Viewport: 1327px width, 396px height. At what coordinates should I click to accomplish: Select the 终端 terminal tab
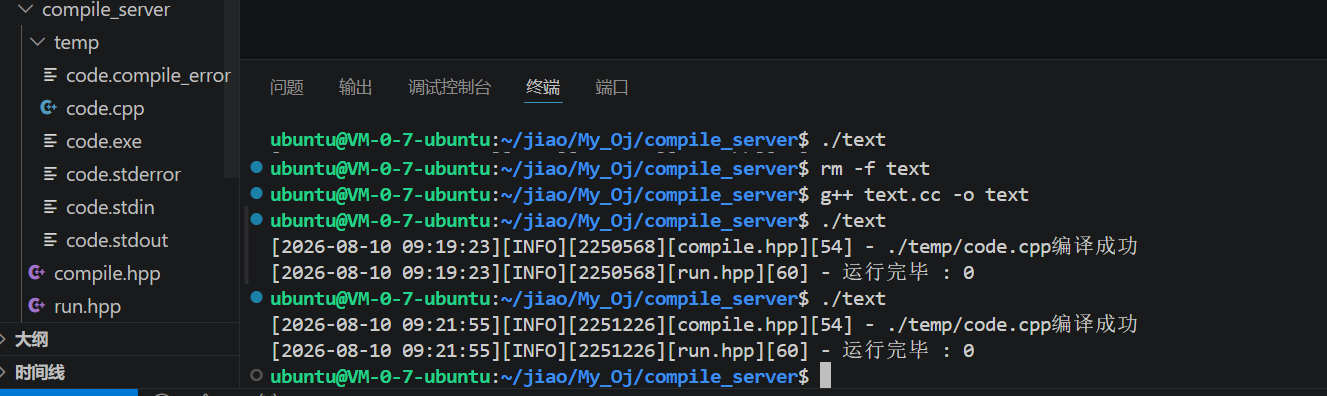[544, 88]
